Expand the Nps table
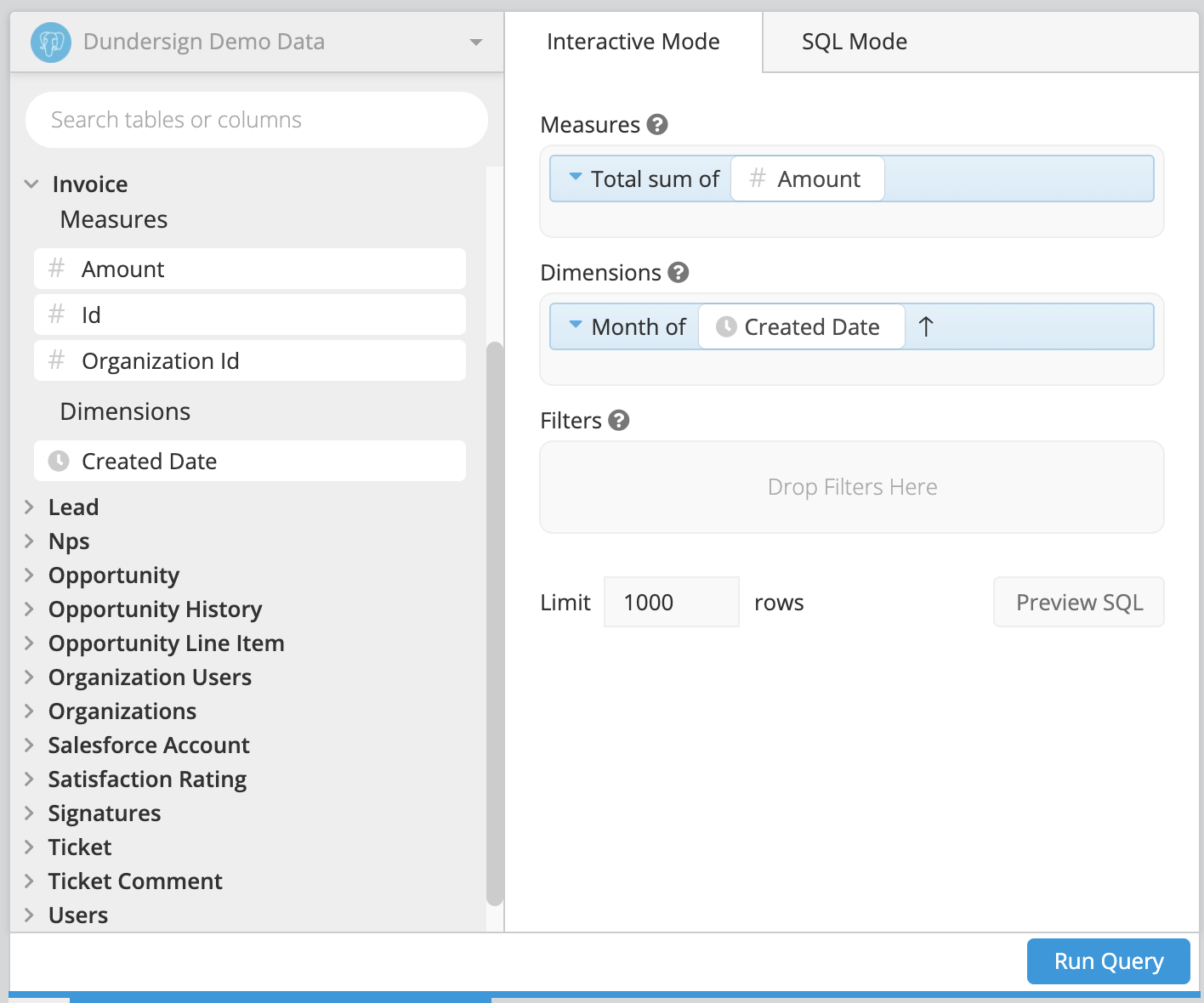Image resolution: width=1204 pixels, height=1003 pixels. pyautogui.click(x=29, y=541)
